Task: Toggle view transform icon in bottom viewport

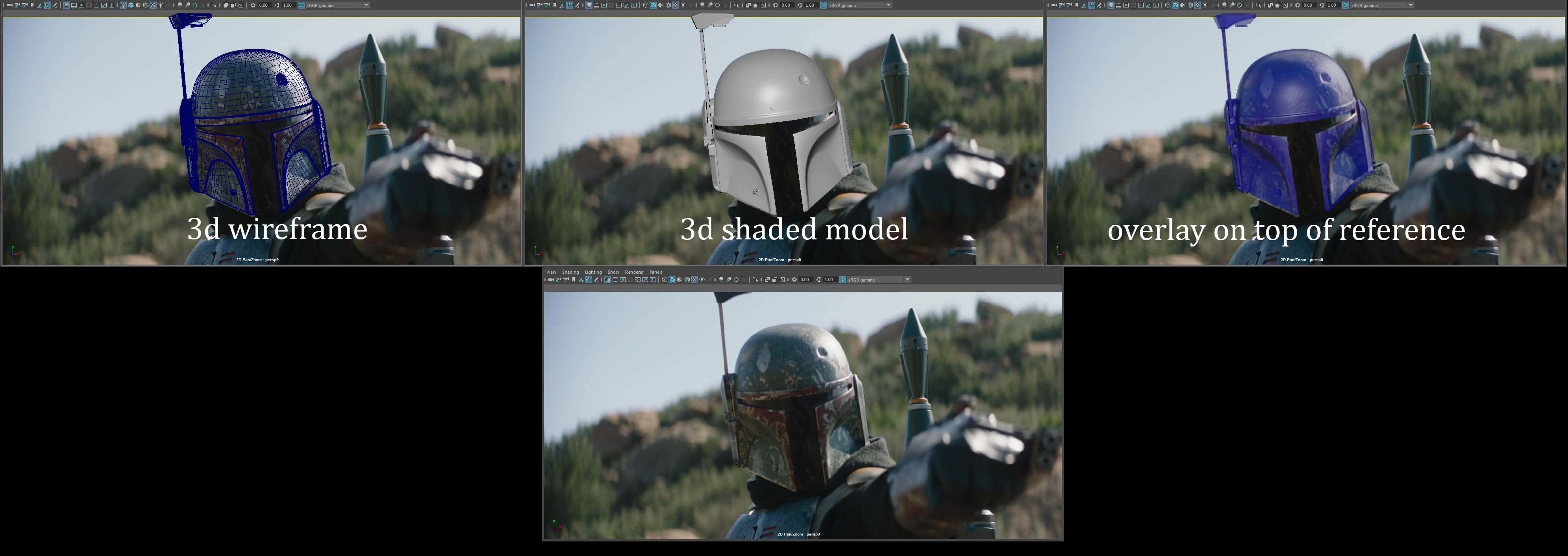Action: pyautogui.click(x=842, y=280)
